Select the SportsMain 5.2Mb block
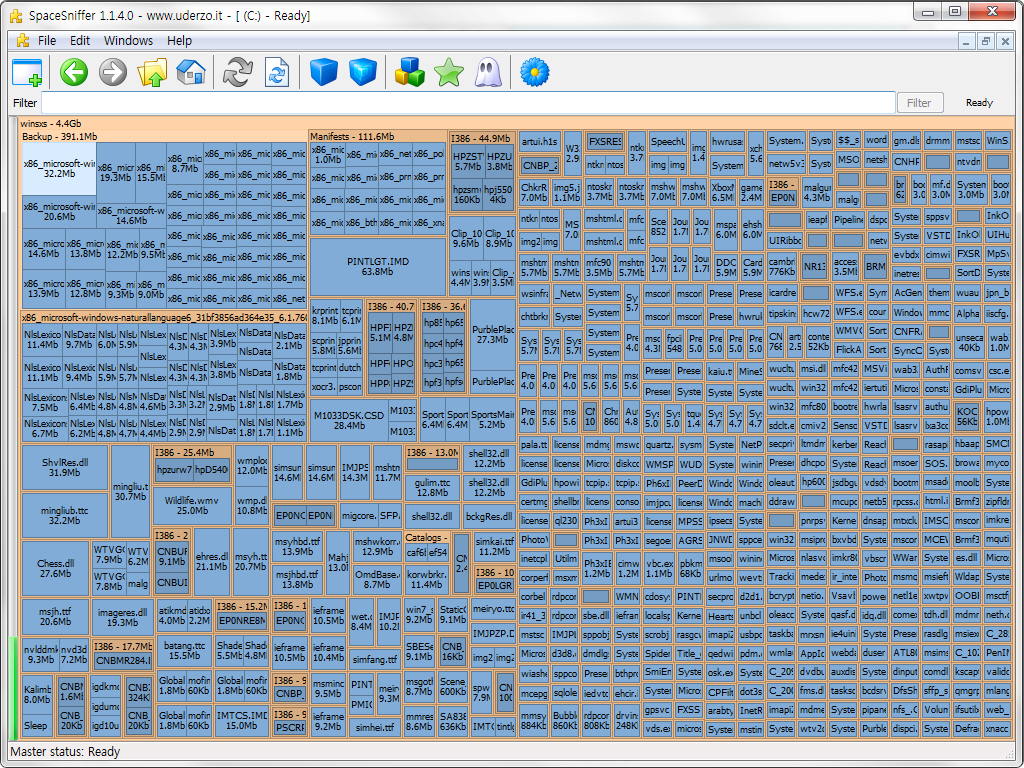 [x=492, y=419]
